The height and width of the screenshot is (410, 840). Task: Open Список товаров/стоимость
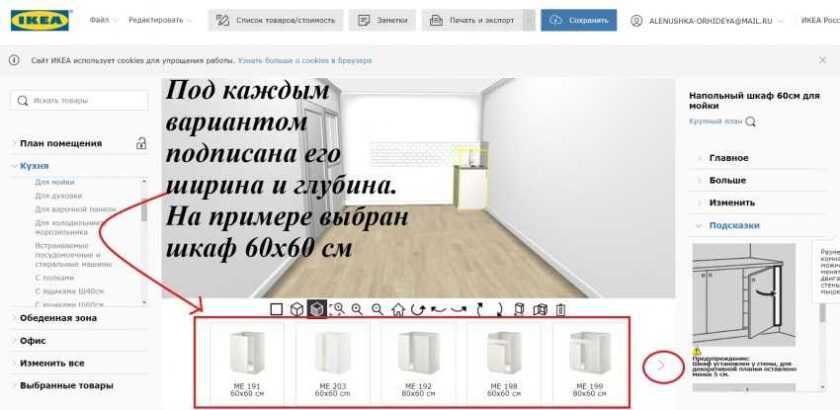[277, 20]
